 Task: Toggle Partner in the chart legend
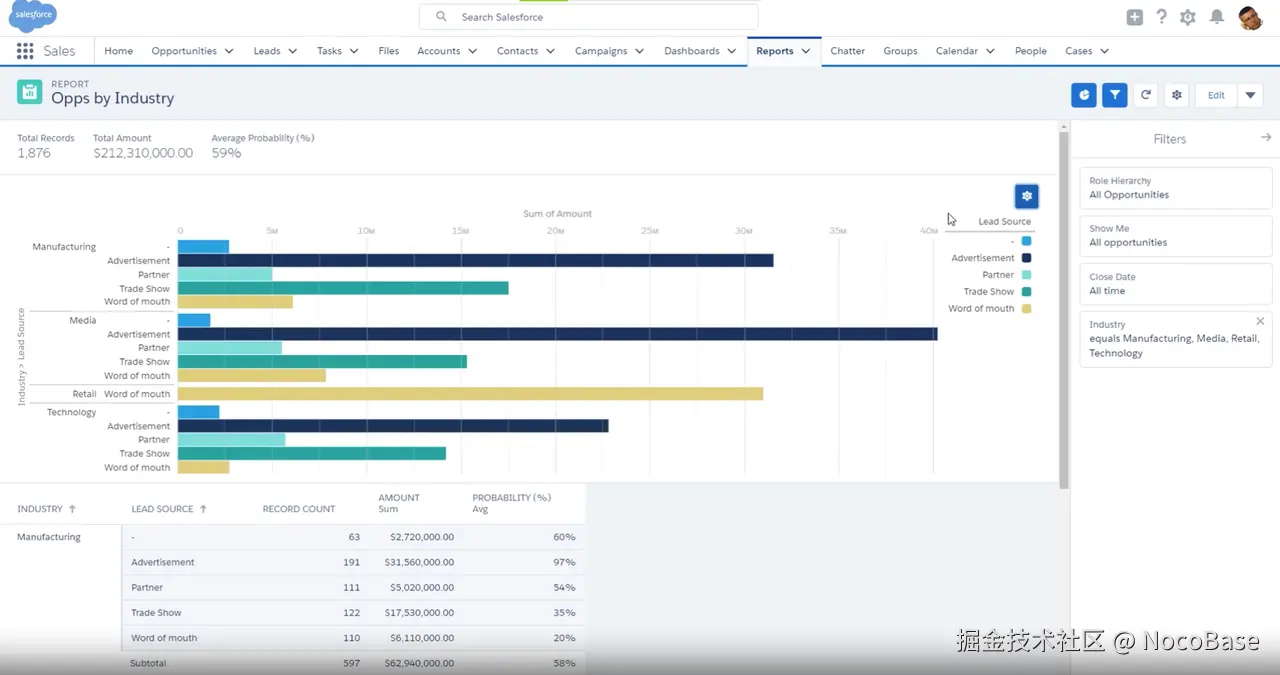point(1004,274)
